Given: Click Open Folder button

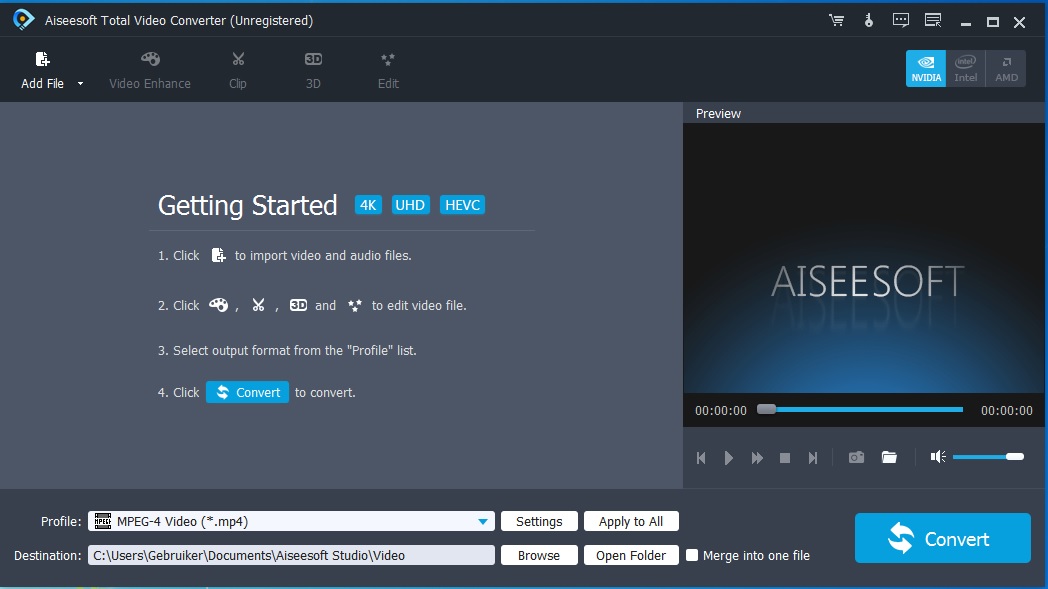Looking at the screenshot, I should coord(631,556).
